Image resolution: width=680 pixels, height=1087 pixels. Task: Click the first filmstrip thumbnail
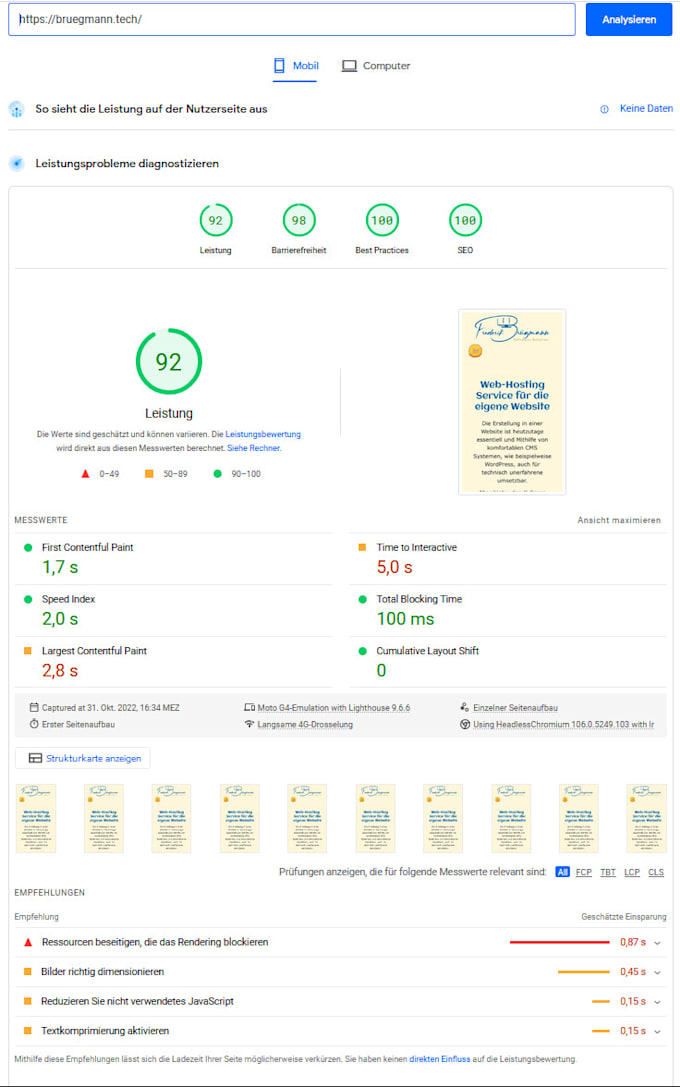[x=35, y=818]
